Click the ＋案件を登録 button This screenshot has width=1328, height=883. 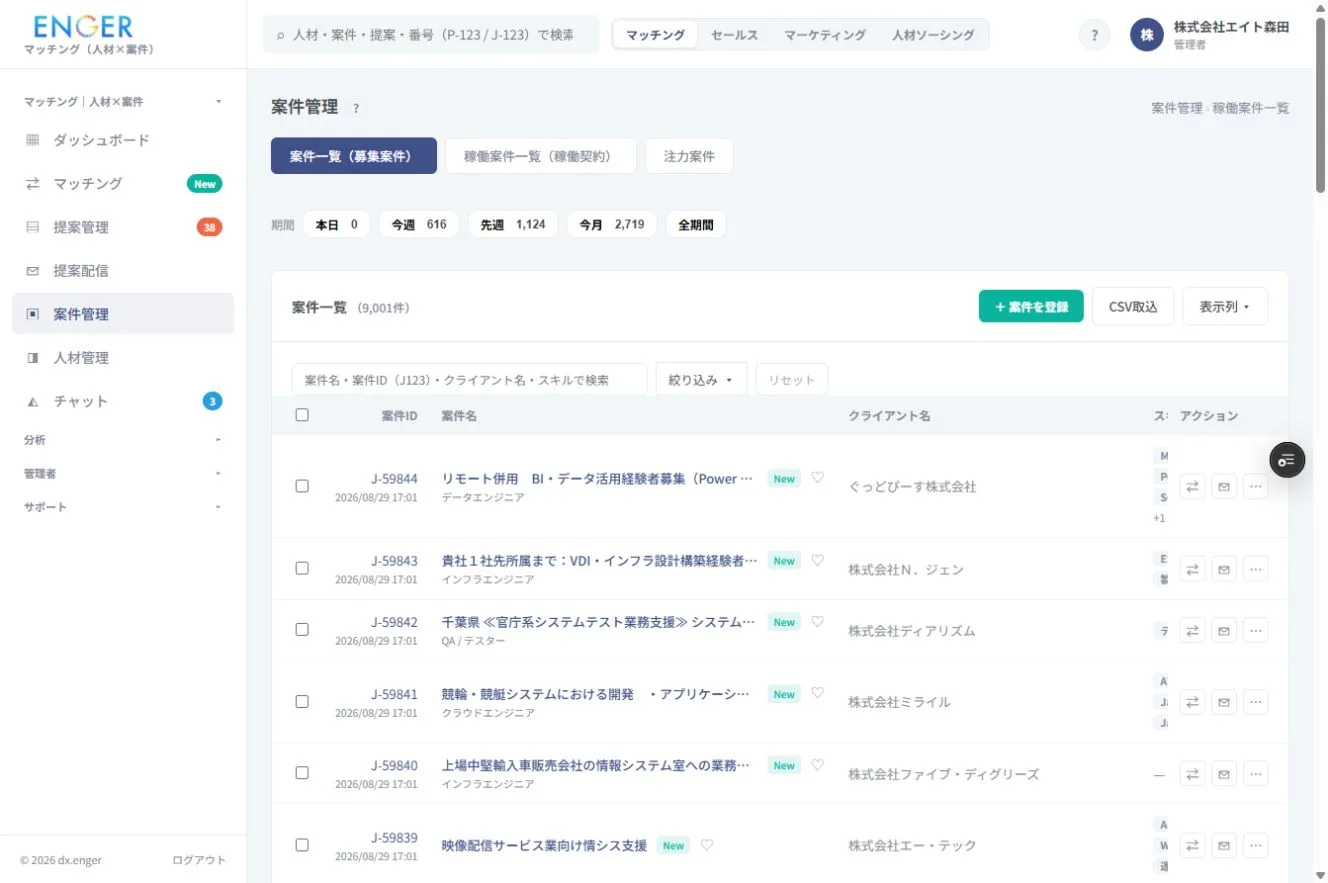click(x=1031, y=307)
